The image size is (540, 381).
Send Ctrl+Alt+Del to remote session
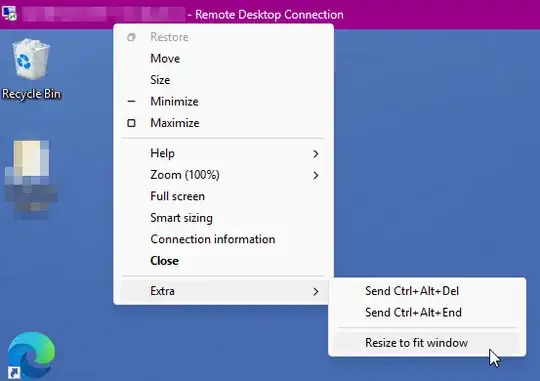point(427,291)
